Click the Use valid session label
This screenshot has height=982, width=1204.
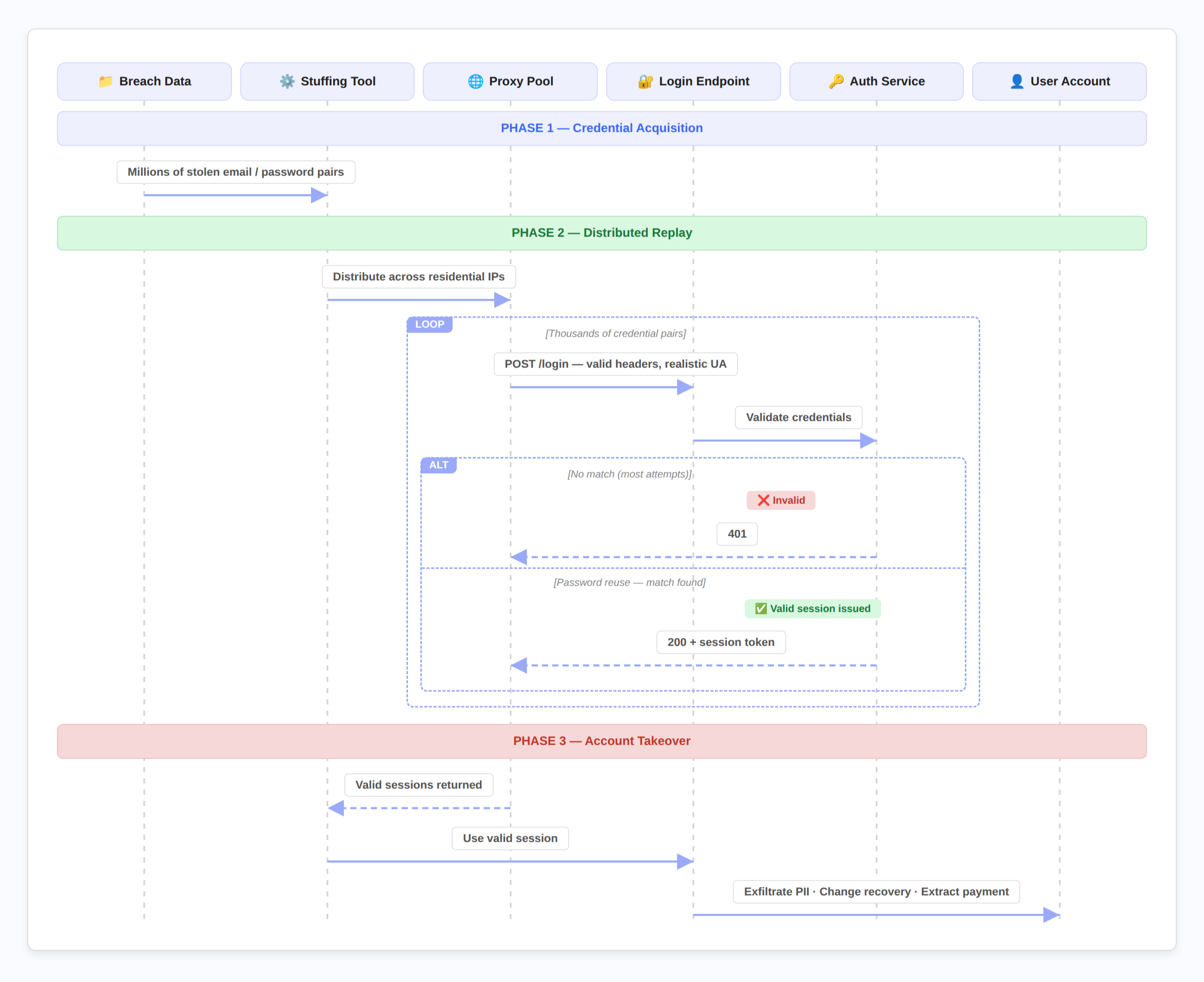(x=510, y=838)
